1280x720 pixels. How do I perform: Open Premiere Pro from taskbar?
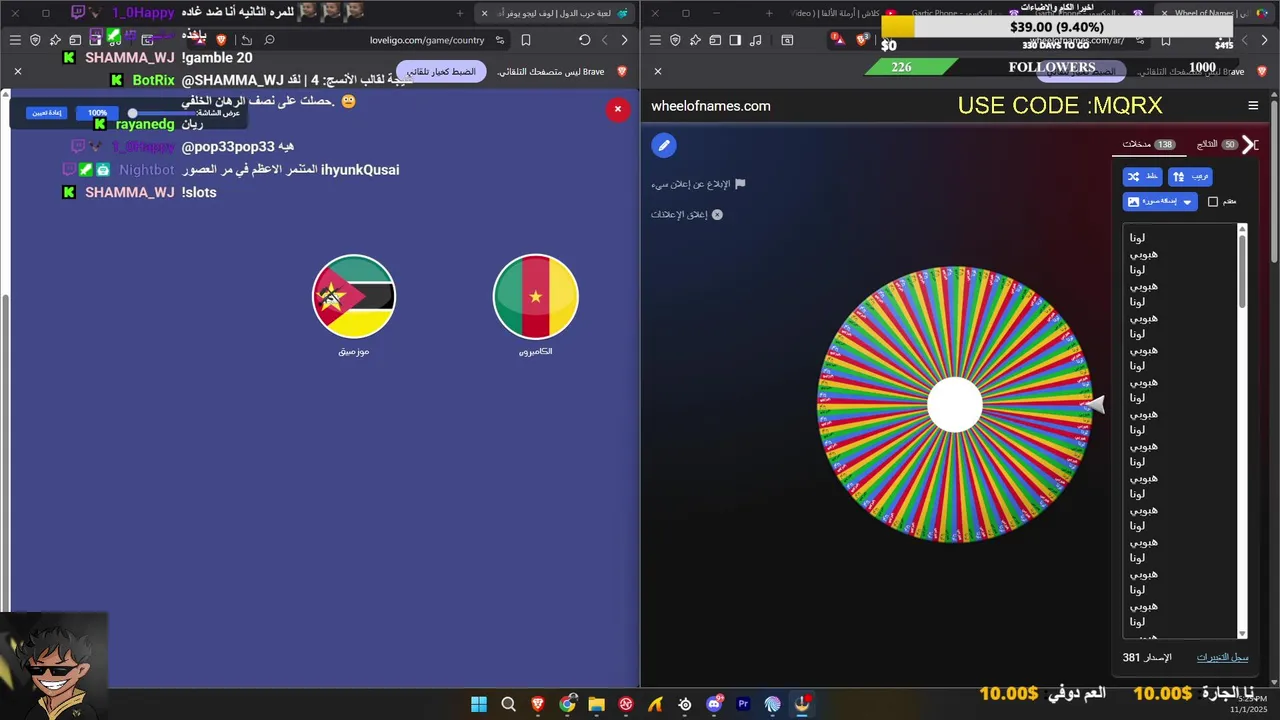point(743,704)
